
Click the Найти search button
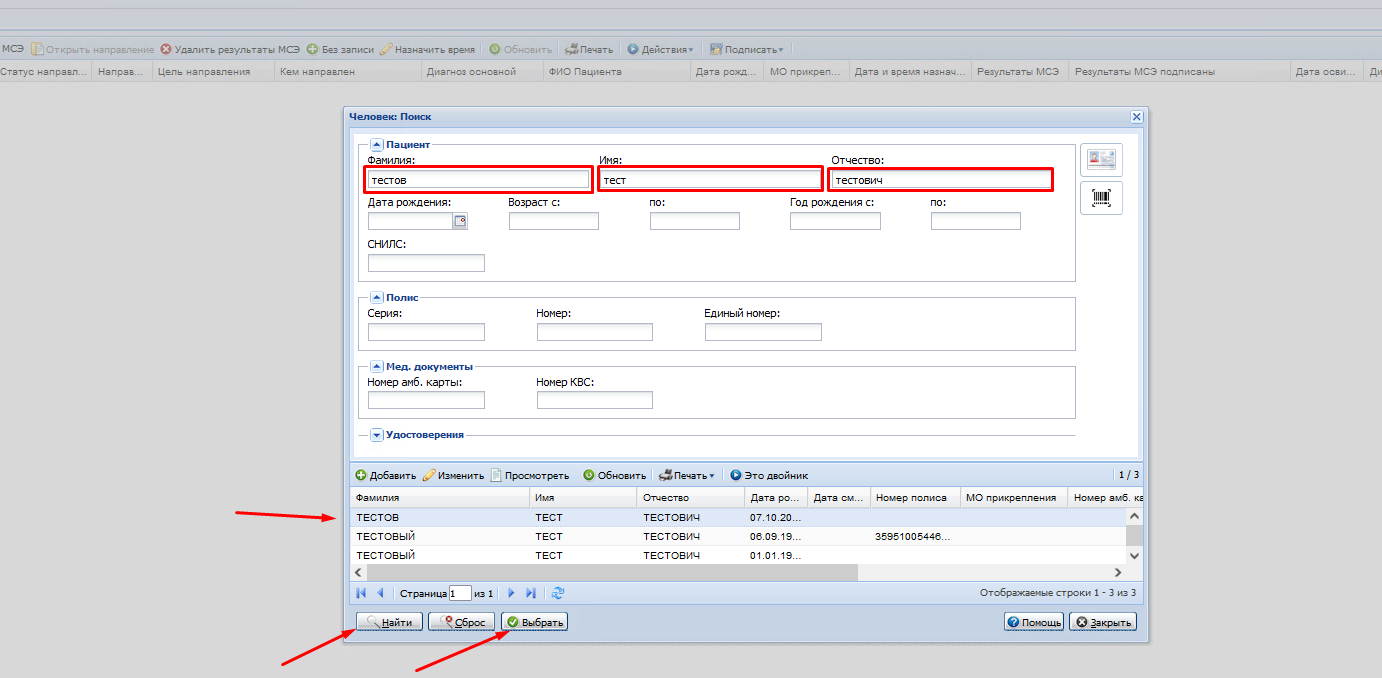point(389,622)
